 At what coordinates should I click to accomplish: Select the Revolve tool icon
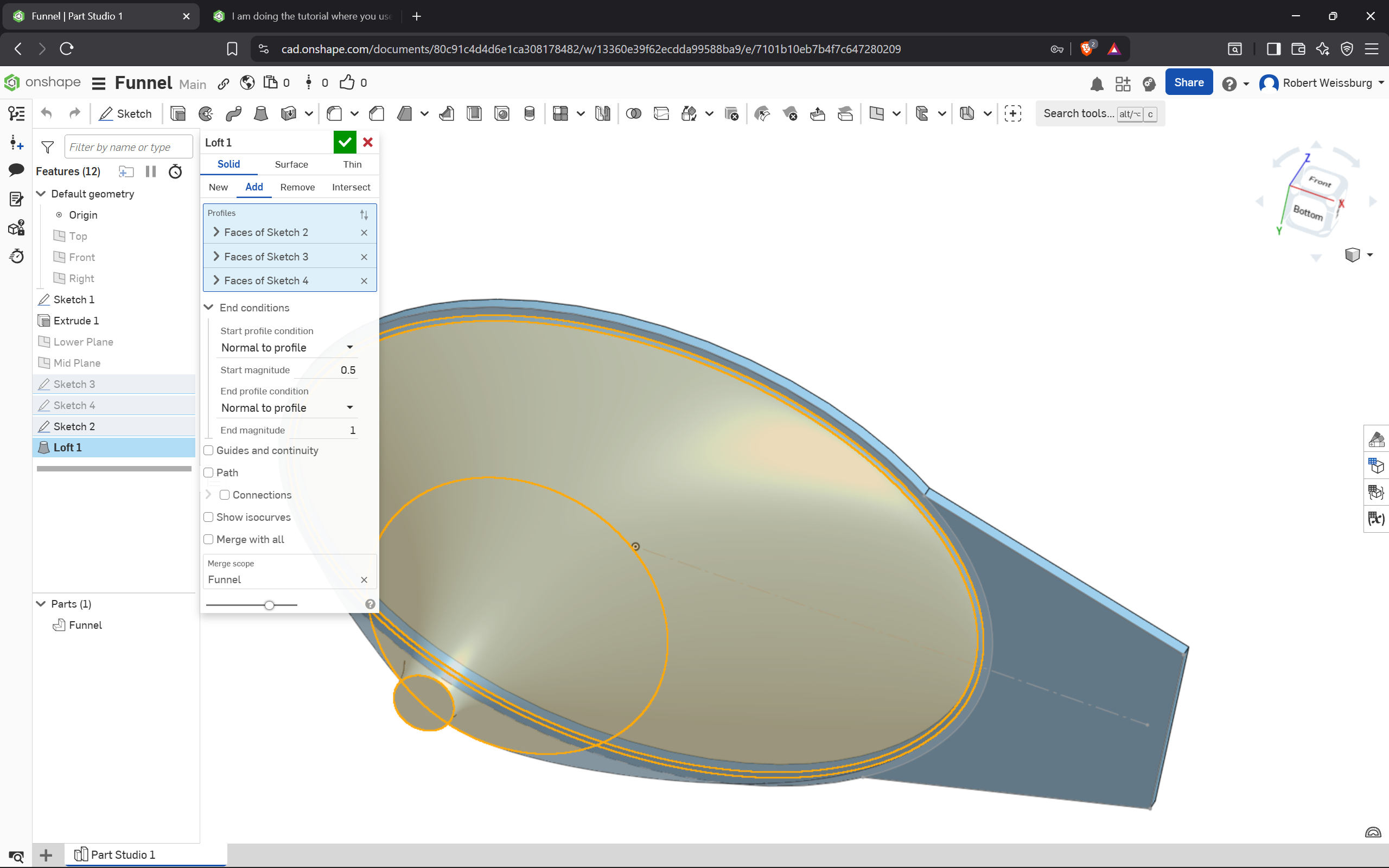click(x=206, y=114)
